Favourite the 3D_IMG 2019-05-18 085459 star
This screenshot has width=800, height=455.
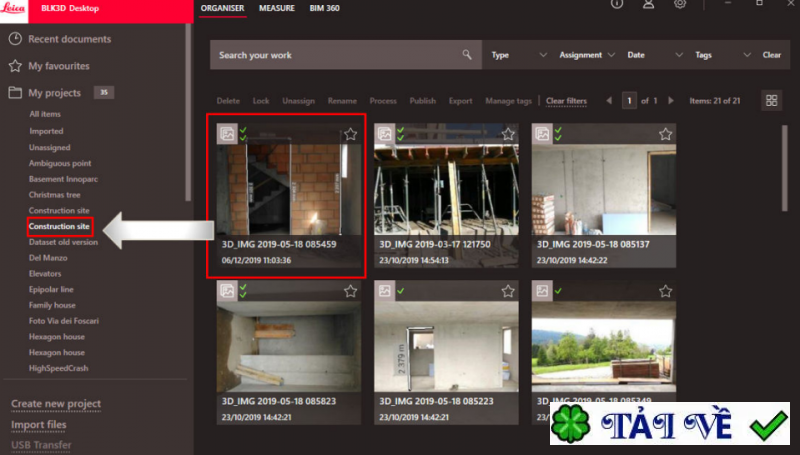click(350, 134)
